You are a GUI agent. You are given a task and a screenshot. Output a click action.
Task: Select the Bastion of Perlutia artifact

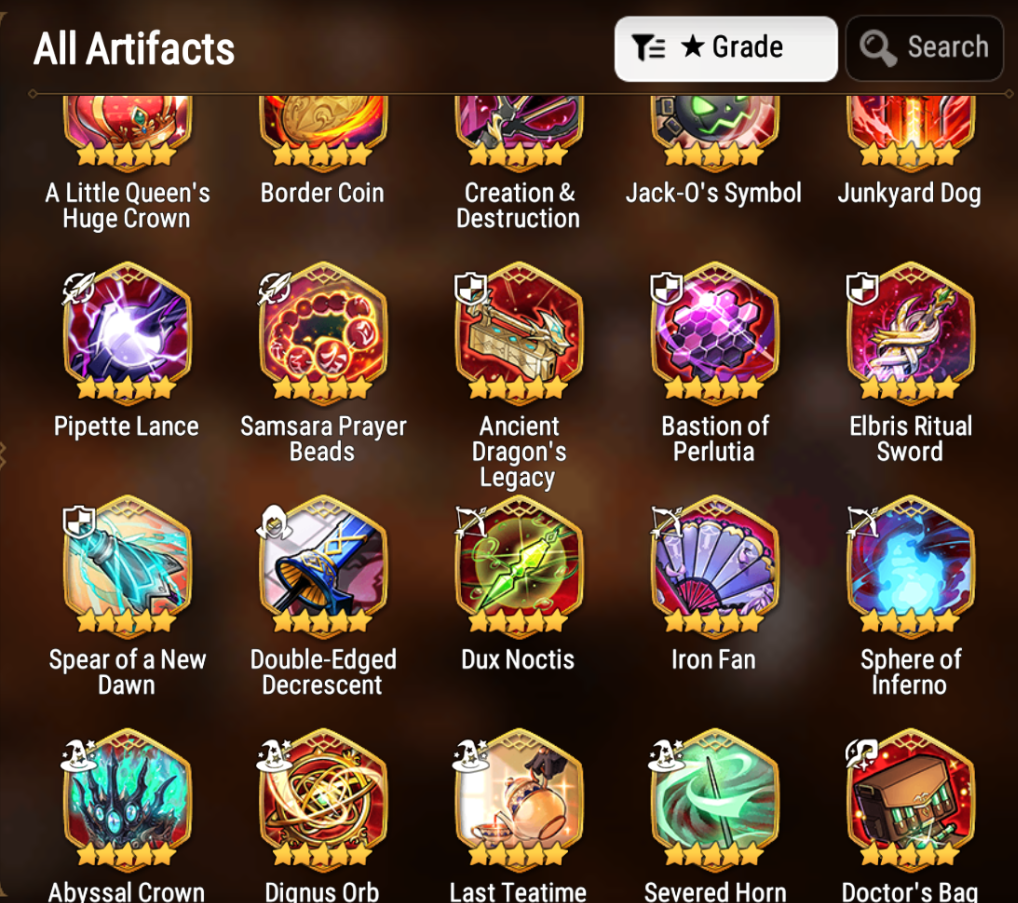click(714, 330)
